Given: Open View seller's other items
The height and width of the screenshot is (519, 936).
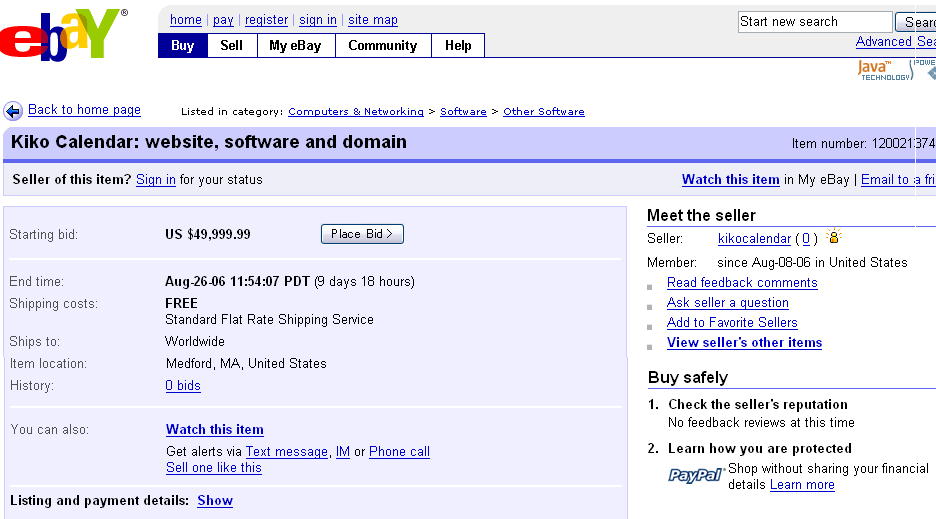Looking at the screenshot, I should tap(744, 343).
